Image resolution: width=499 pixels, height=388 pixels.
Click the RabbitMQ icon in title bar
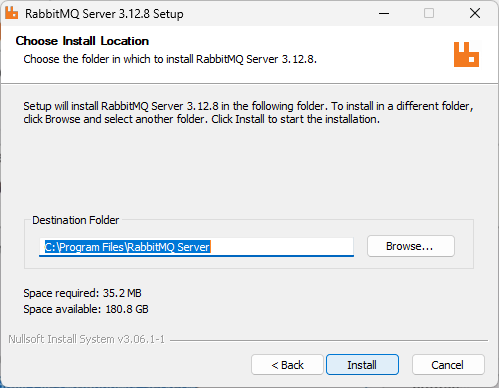tap(12, 13)
